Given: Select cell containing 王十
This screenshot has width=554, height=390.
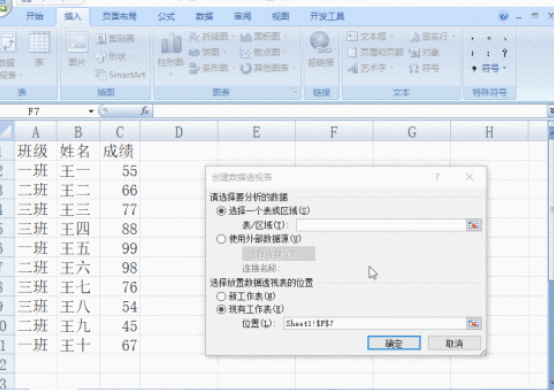Looking at the screenshot, I should pyautogui.click(x=78, y=345).
